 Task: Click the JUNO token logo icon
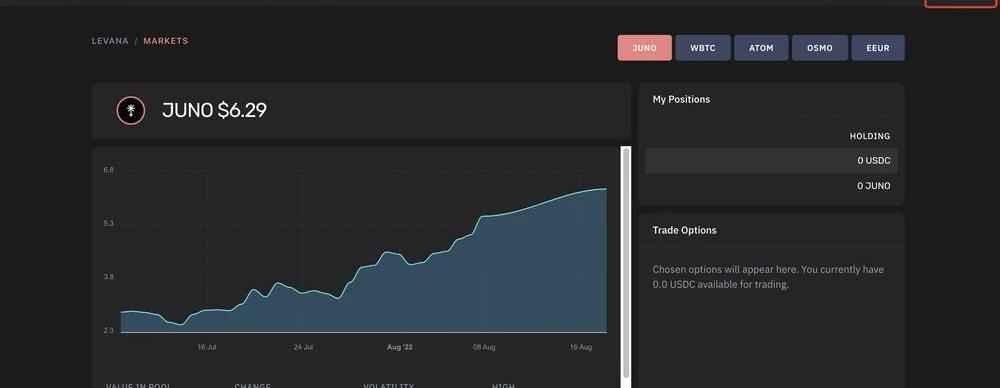131,110
